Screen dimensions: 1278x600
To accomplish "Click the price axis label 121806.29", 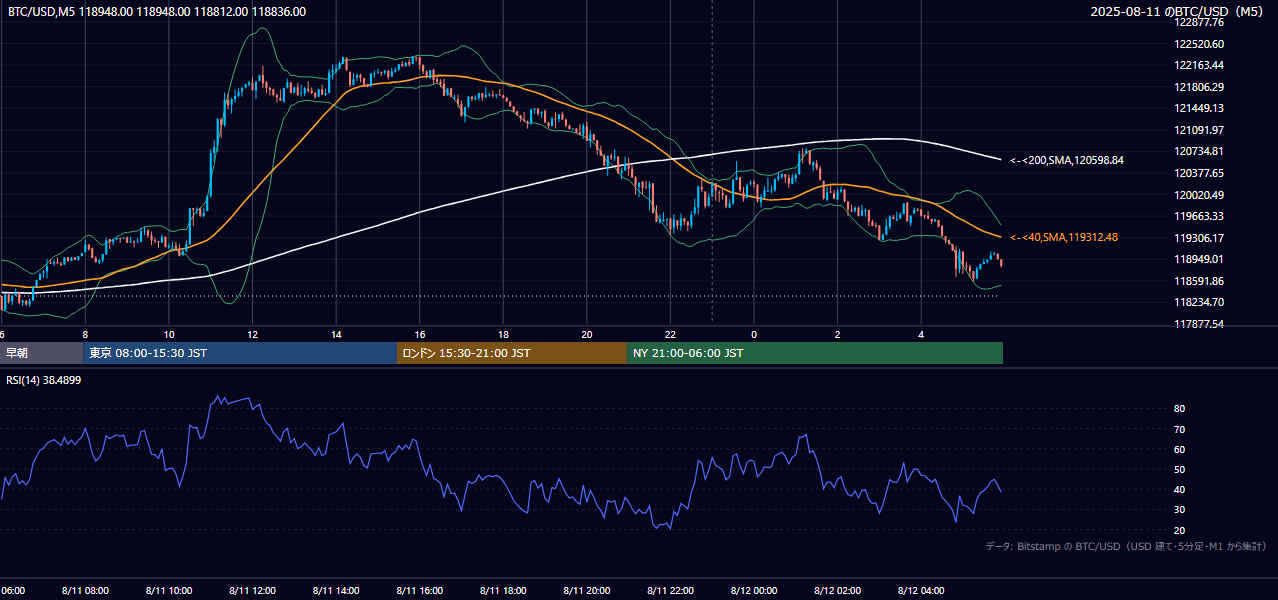I will [x=1199, y=87].
